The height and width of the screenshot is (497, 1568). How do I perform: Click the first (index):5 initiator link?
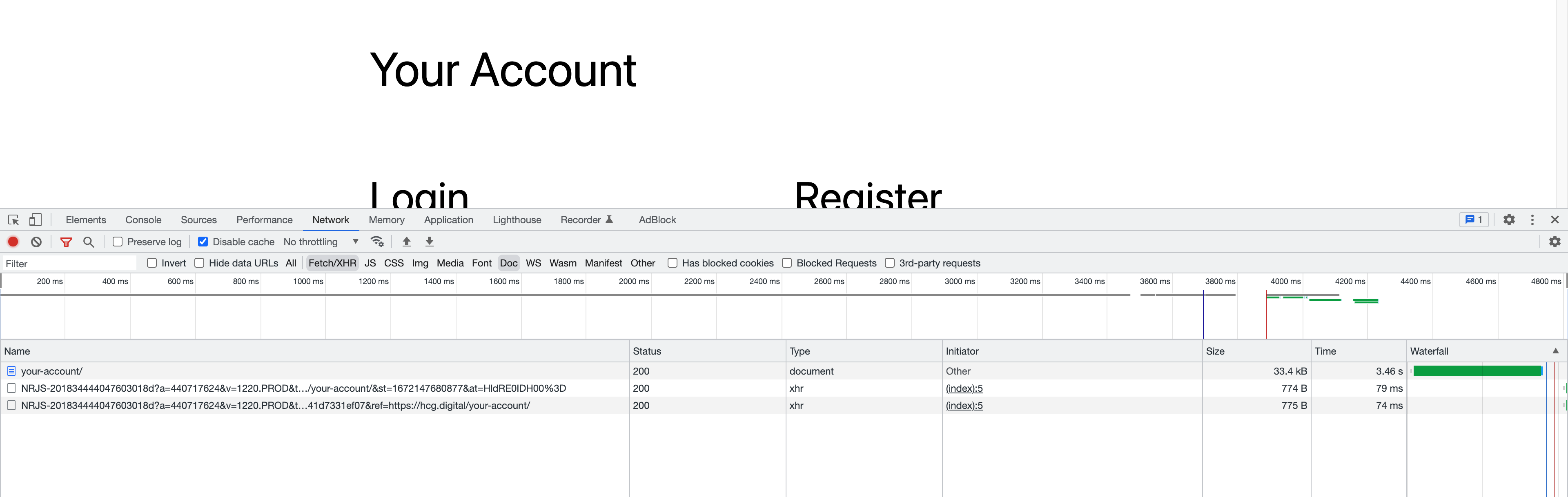[964, 388]
